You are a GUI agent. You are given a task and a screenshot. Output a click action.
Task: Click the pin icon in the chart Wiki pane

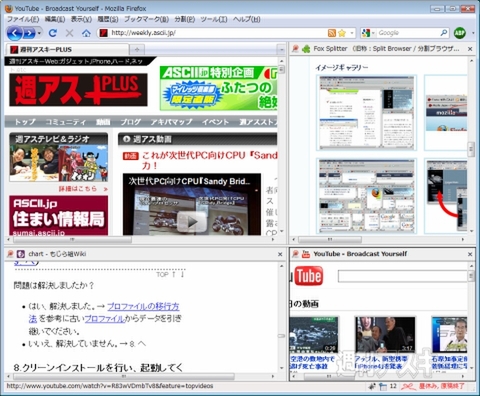point(10,254)
